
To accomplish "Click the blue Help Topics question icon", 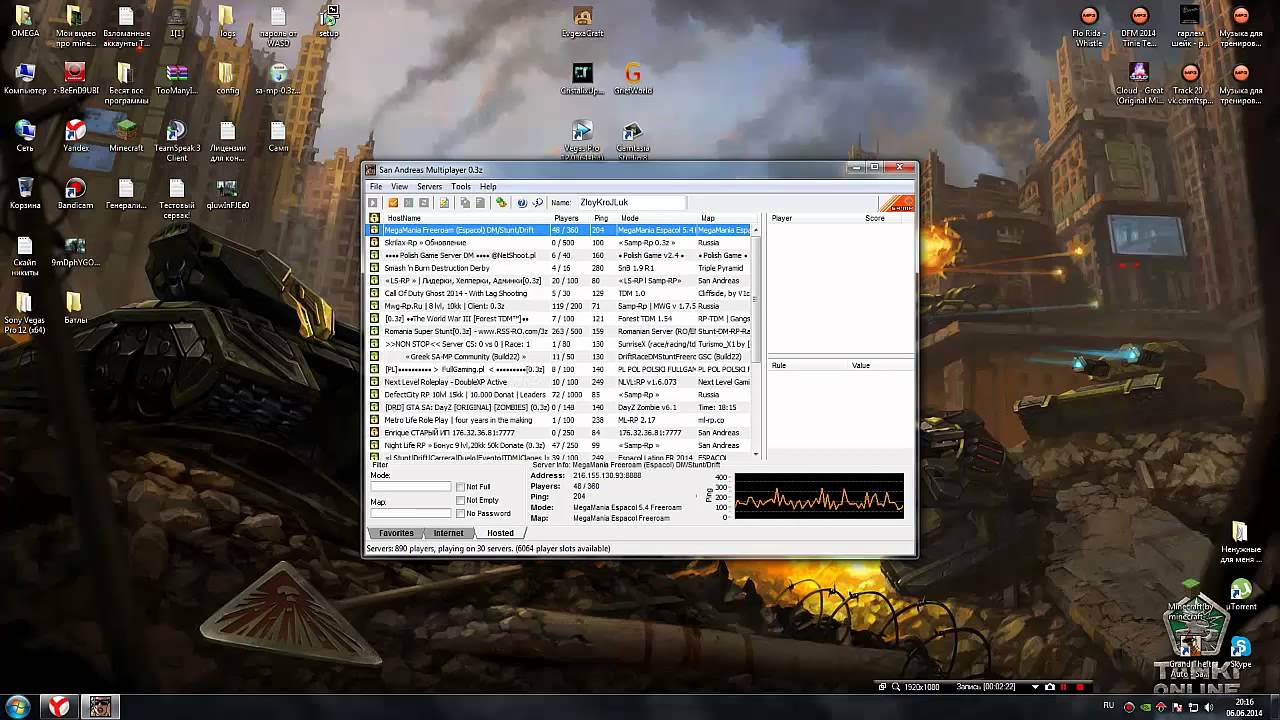I will (x=522, y=203).
